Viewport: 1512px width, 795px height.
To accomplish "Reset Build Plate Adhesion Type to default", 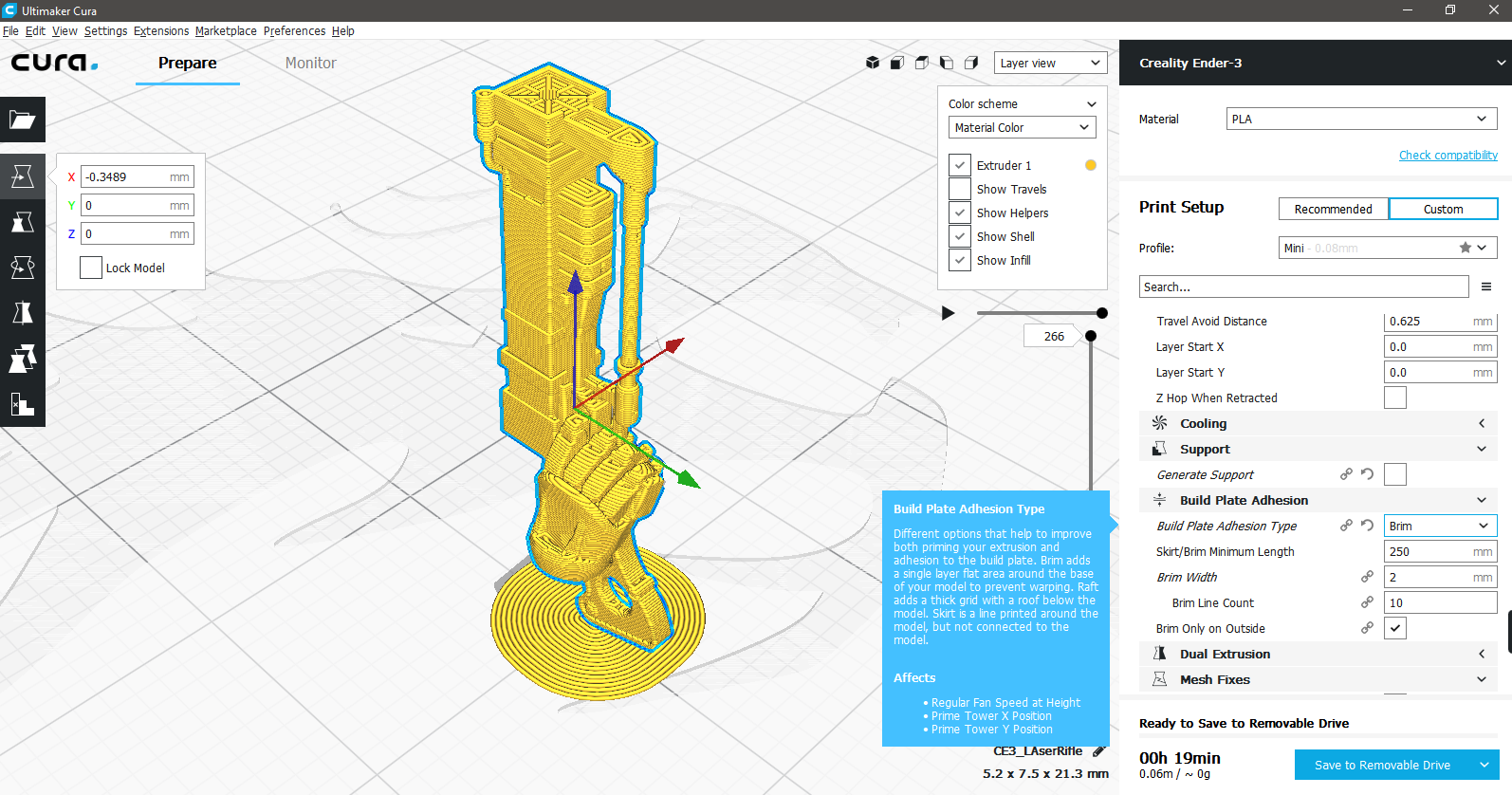I will tap(1367, 526).
